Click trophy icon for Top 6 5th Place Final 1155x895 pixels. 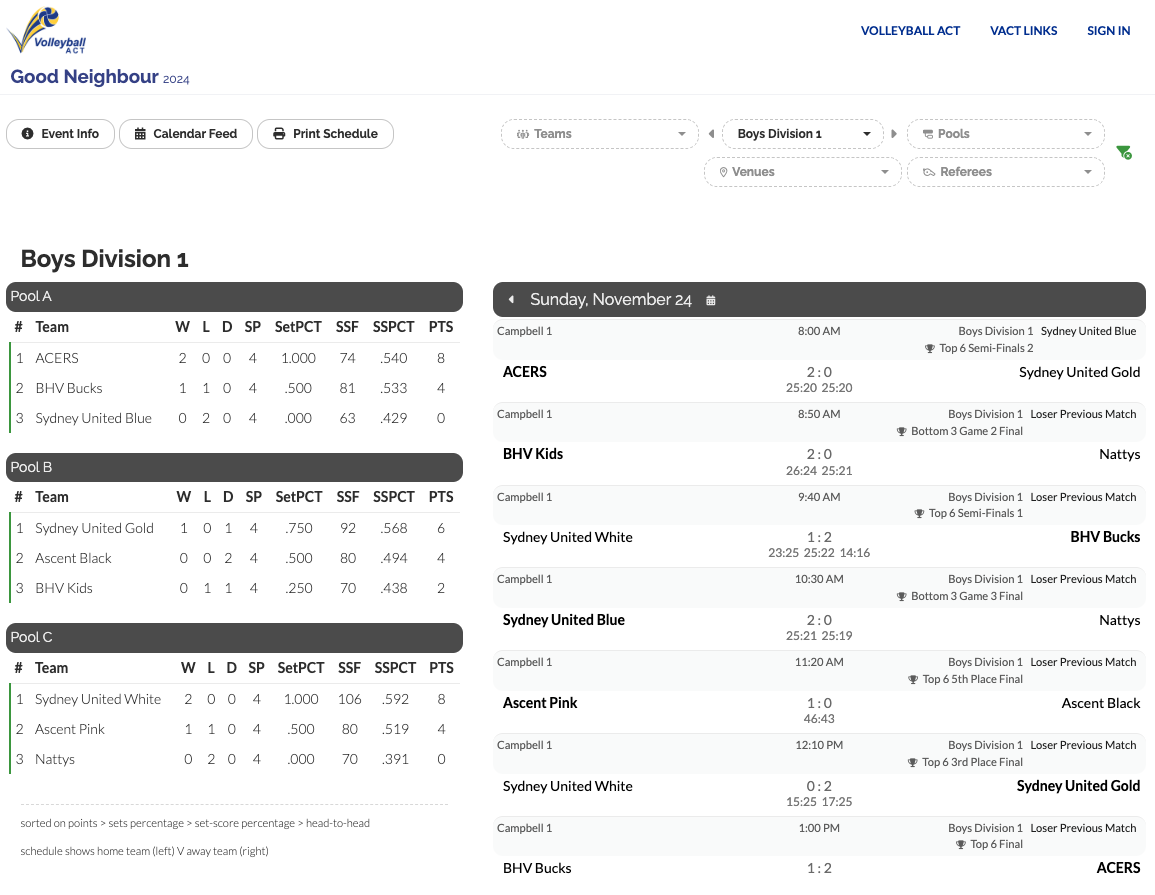tap(913, 680)
